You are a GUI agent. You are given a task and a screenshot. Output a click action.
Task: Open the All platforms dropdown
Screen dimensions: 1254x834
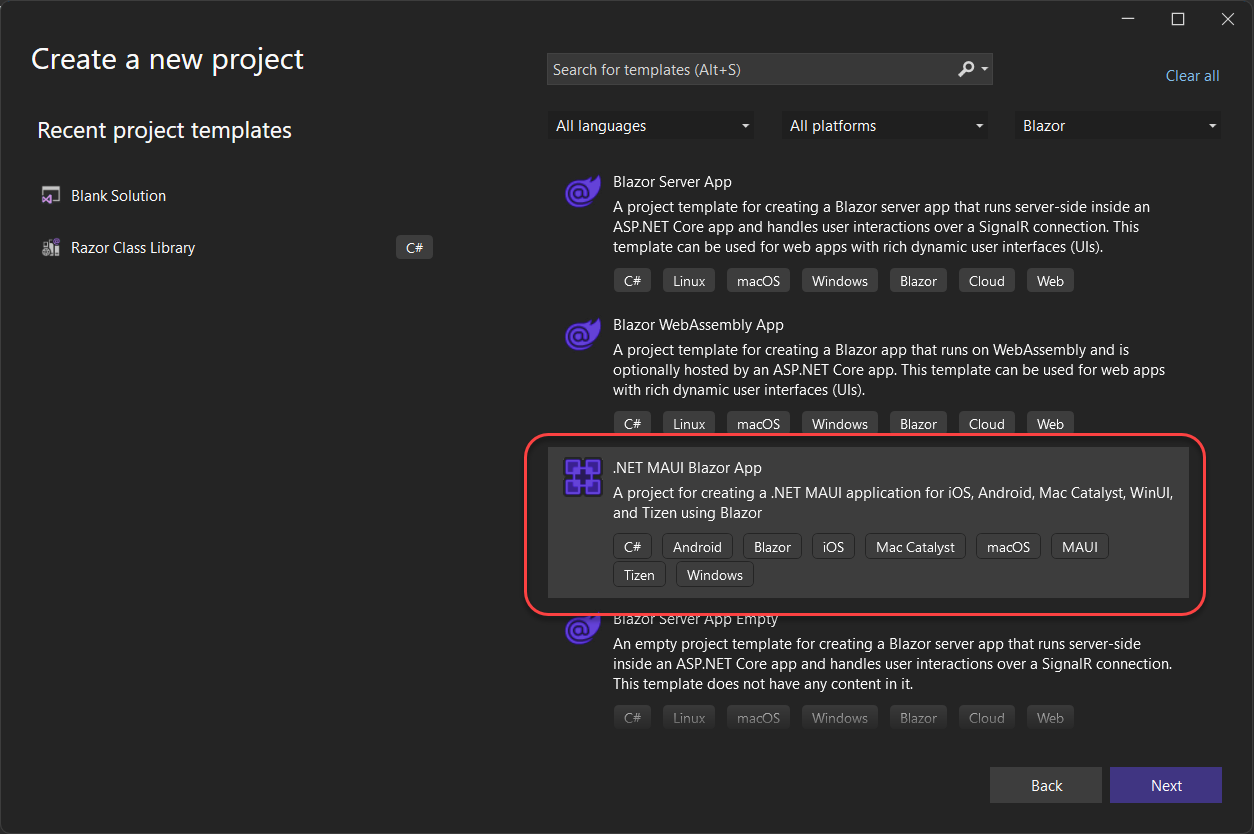(886, 126)
